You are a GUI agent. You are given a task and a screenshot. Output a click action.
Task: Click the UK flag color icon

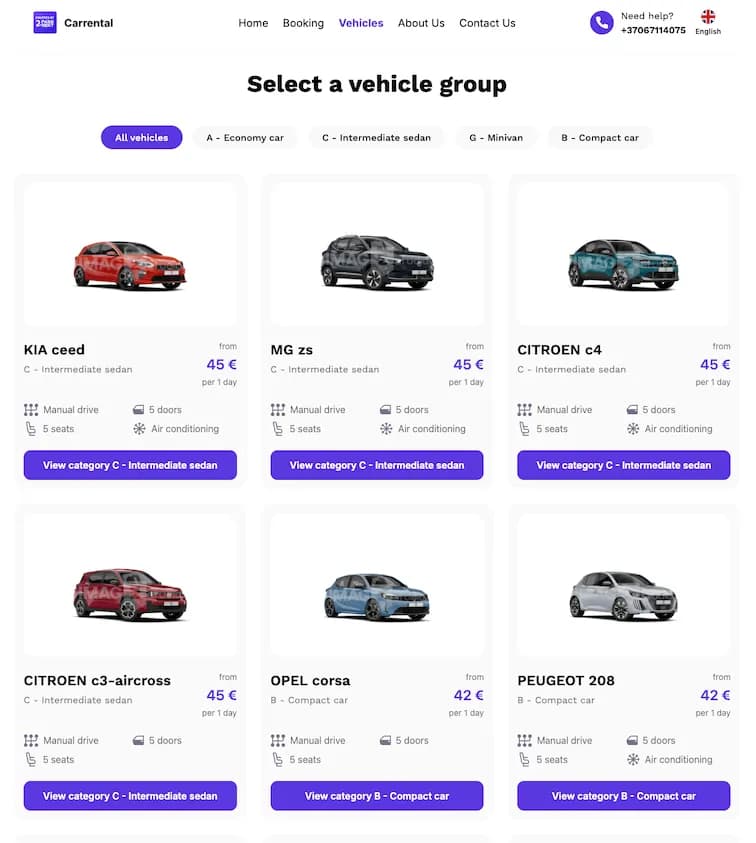(x=707, y=15)
